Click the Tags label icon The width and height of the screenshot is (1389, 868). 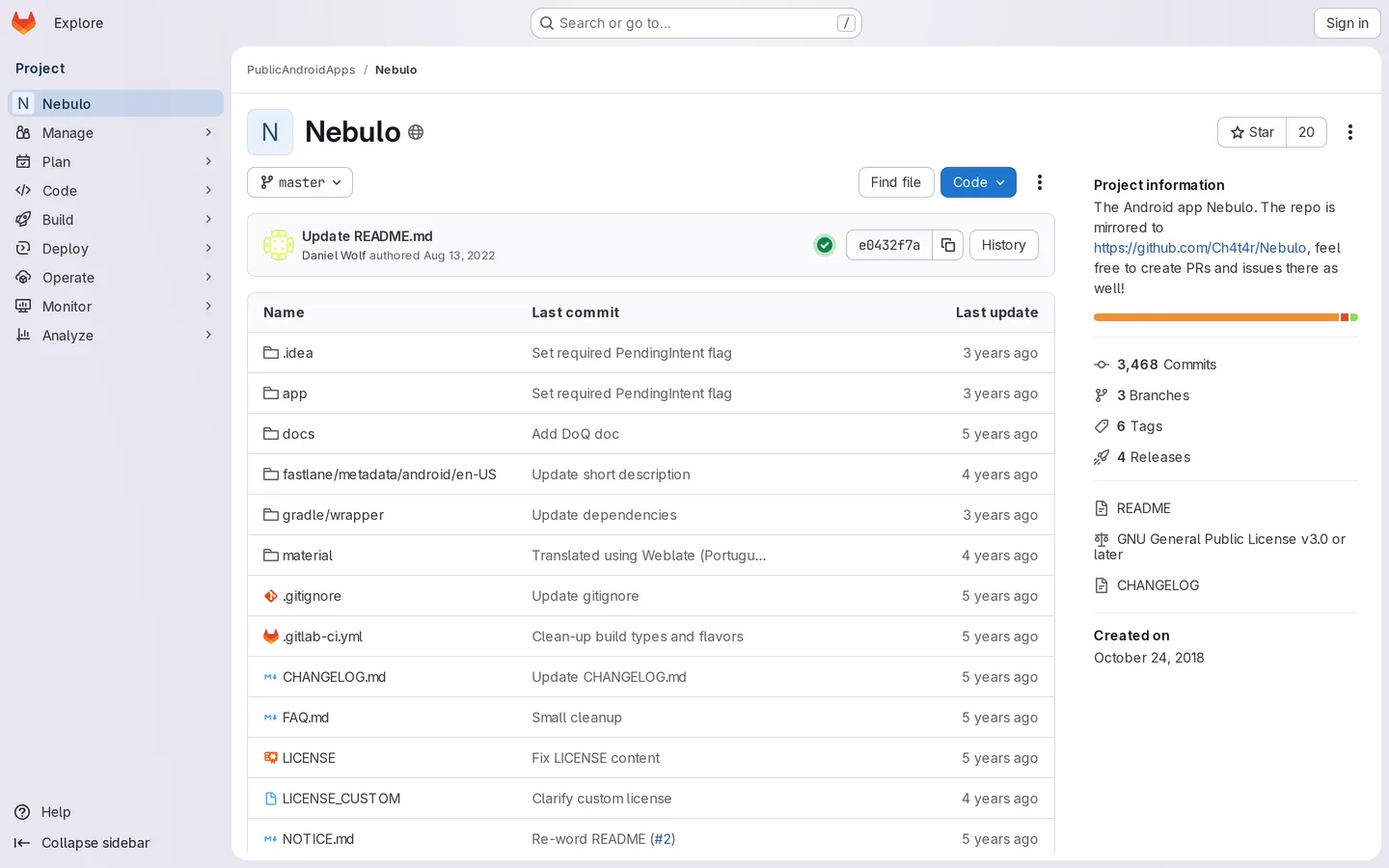(x=1102, y=426)
